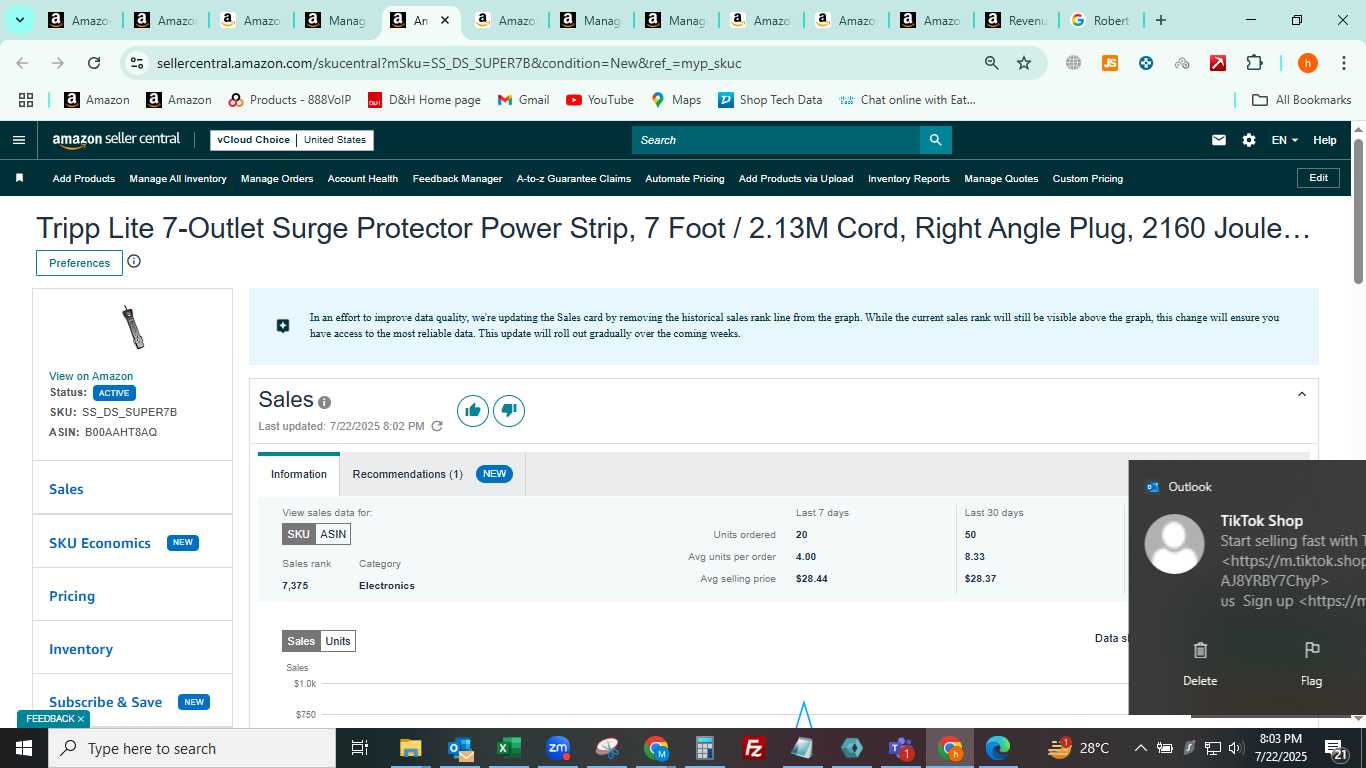Click the surge protector product thumbnail

[x=133, y=328]
